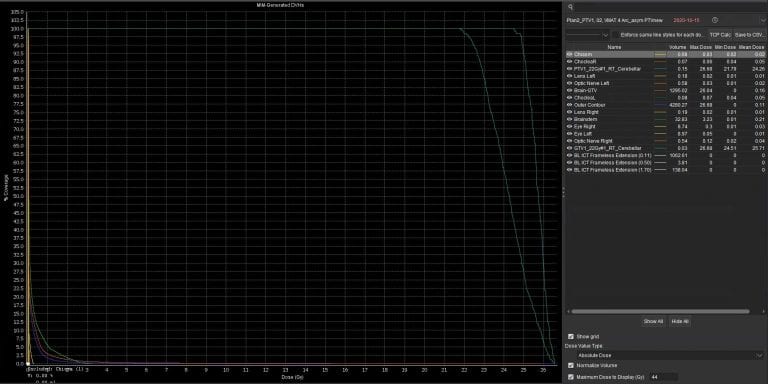Toggle Maximum Dose to Display checkbox
The width and height of the screenshot is (768, 384).
(x=571, y=377)
